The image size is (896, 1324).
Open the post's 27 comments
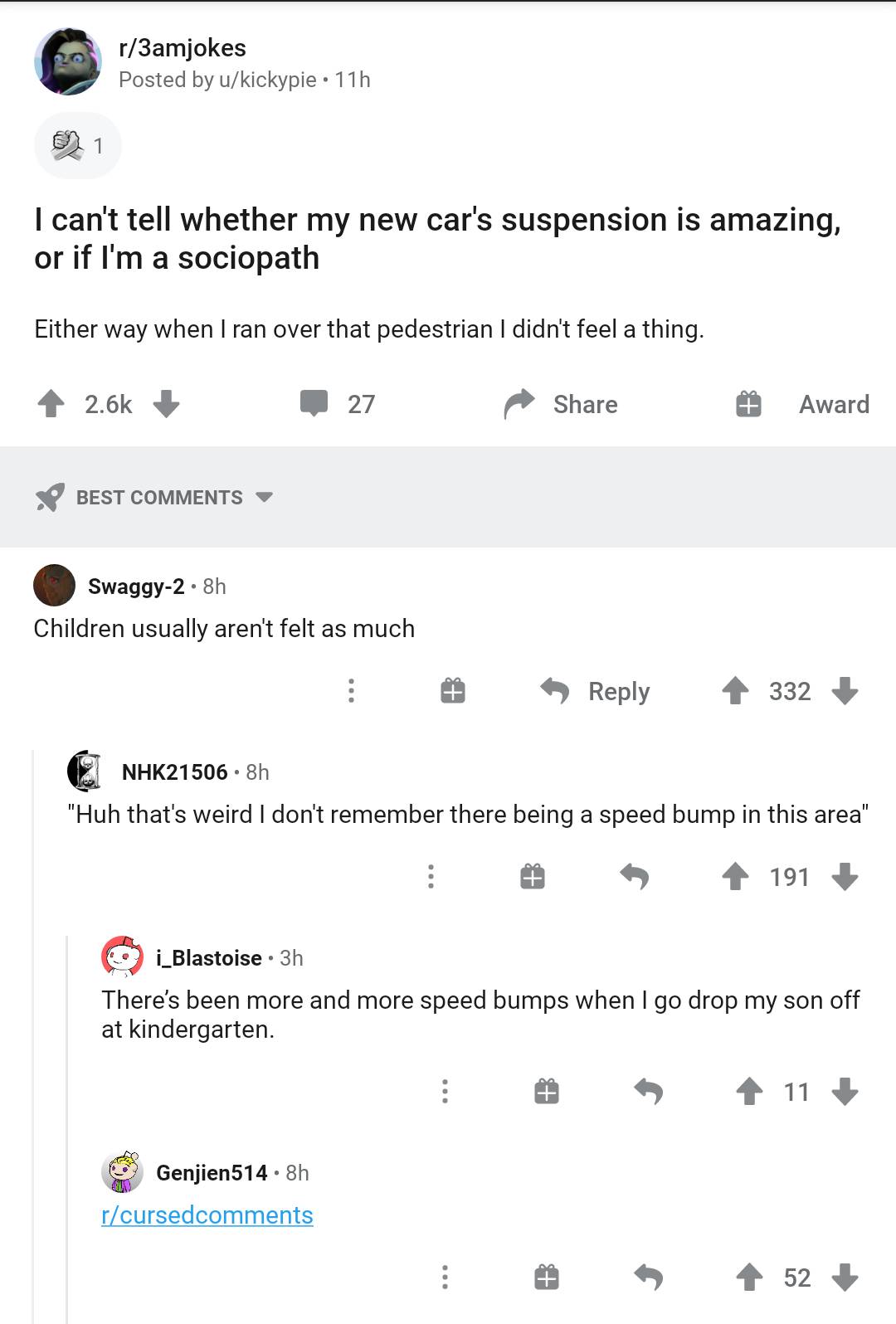[338, 404]
